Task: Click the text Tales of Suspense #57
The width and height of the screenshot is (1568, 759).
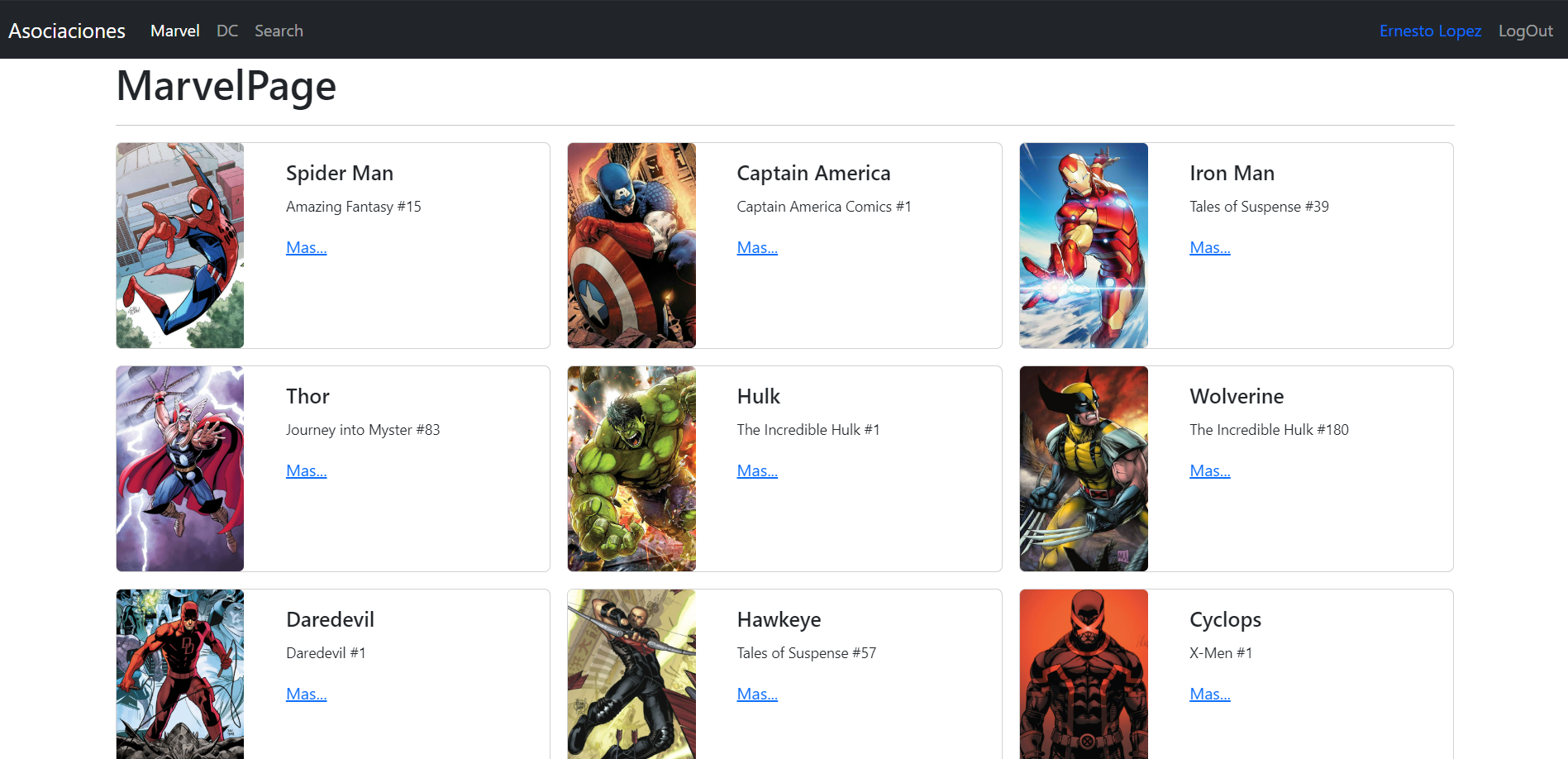Action: click(x=807, y=653)
